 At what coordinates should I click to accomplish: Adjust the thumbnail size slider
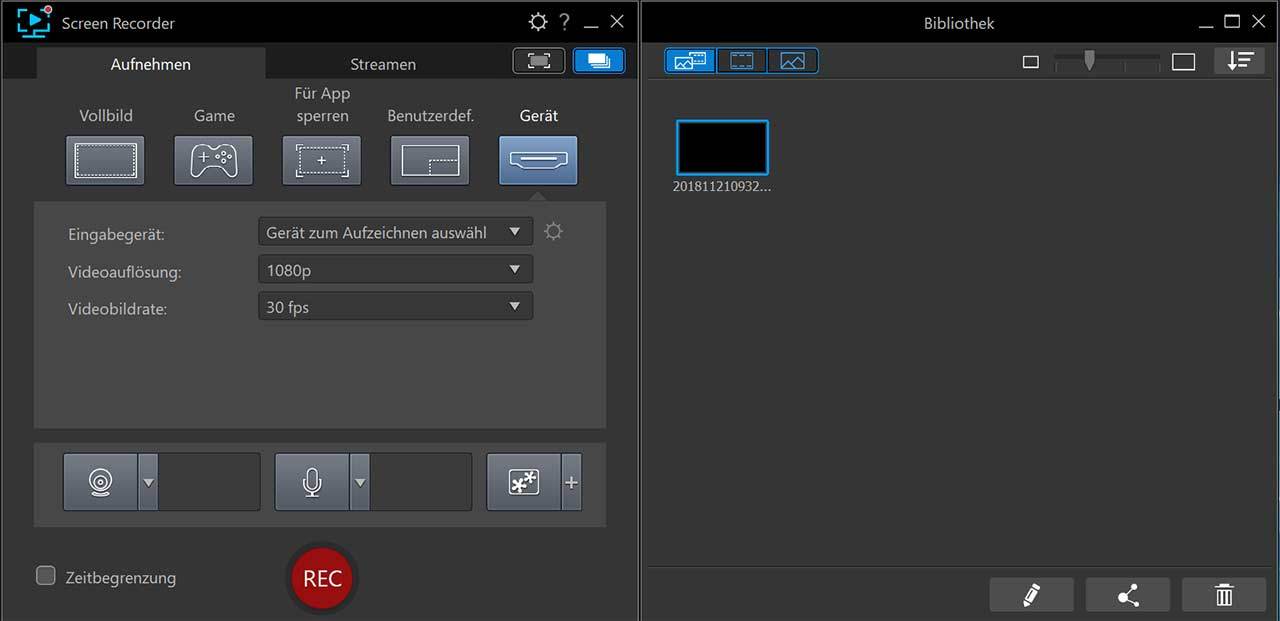click(1089, 62)
